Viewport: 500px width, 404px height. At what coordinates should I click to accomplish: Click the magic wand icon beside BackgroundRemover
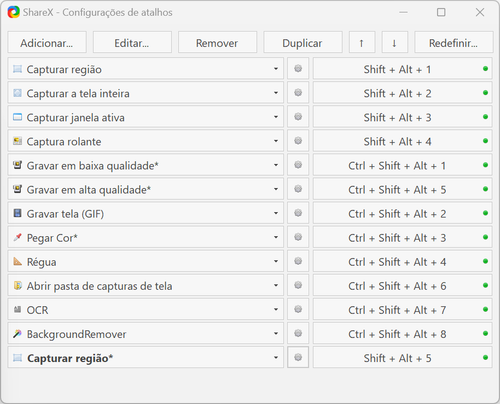coord(17,333)
